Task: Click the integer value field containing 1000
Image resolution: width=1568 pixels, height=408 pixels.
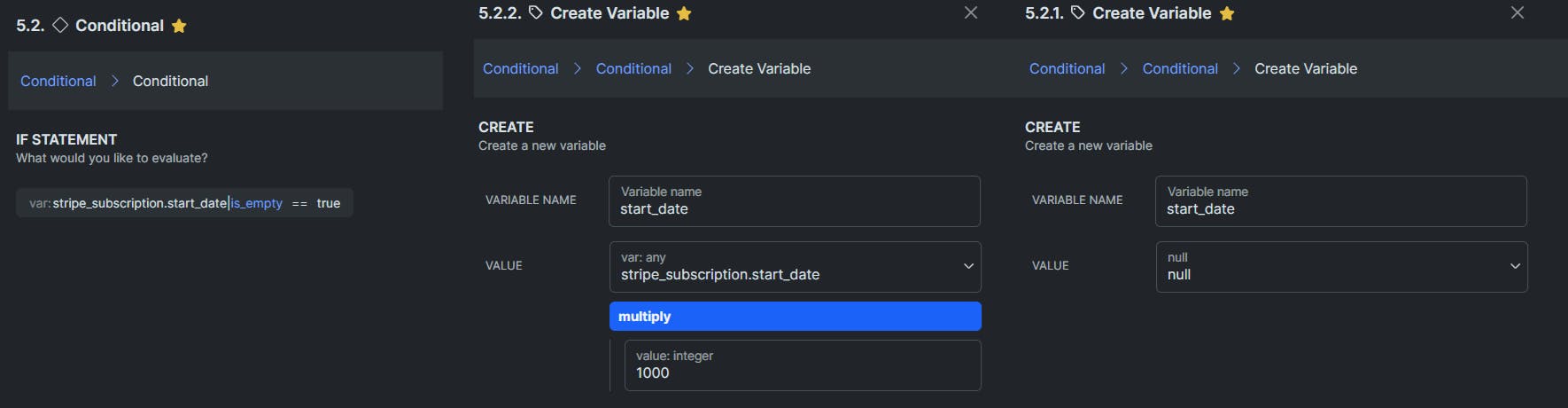Action: [802, 365]
